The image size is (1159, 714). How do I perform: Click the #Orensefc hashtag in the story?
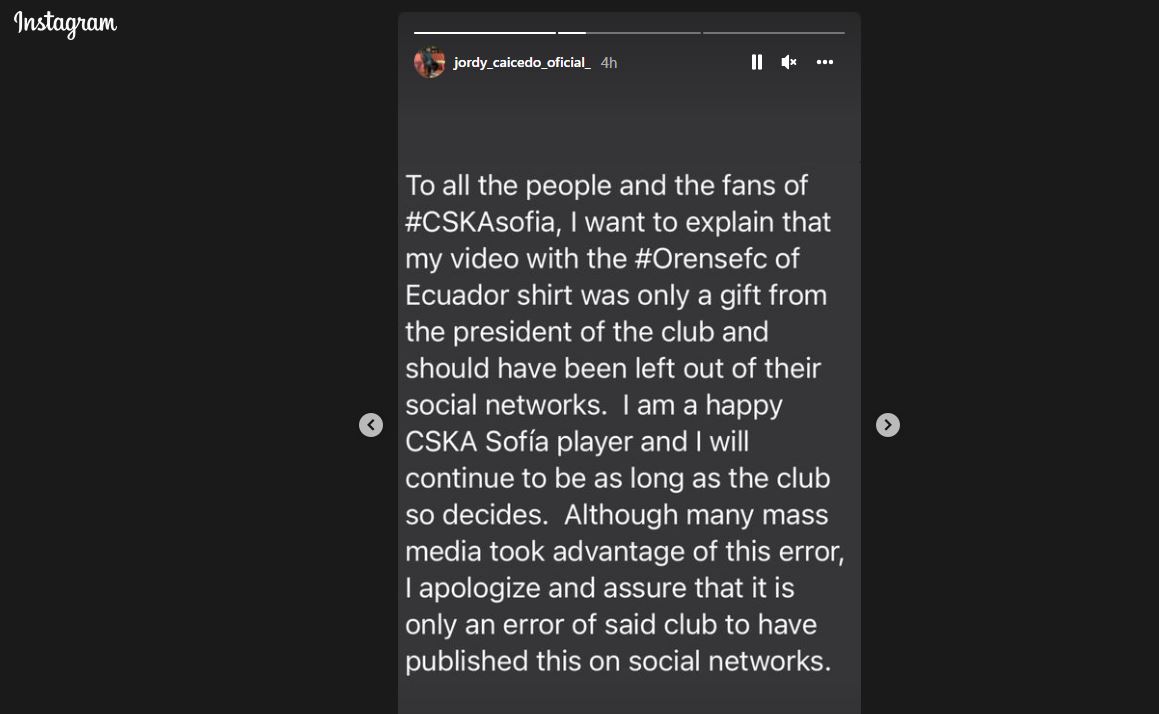[x=701, y=258]
